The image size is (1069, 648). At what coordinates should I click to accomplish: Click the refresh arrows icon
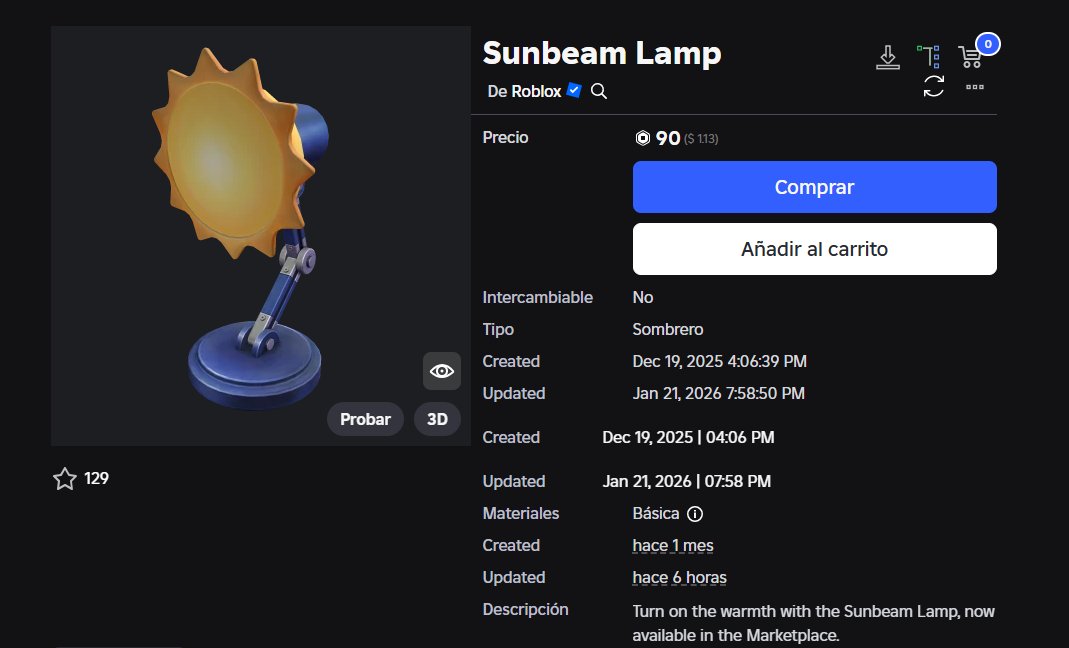point(933,87)
